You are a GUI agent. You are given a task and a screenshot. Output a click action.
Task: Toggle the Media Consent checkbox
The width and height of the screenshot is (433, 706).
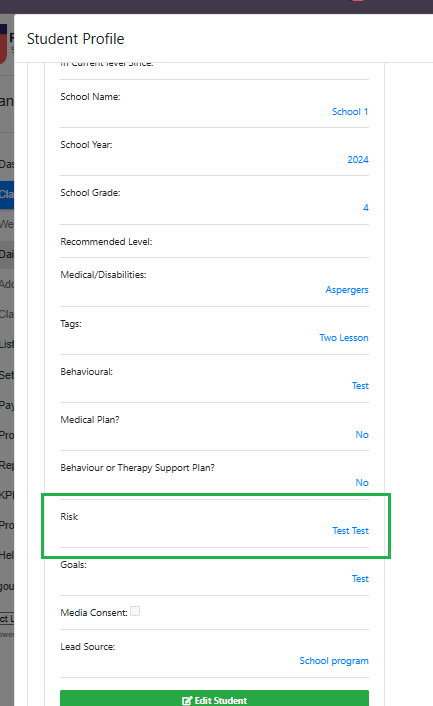point(135,611)
